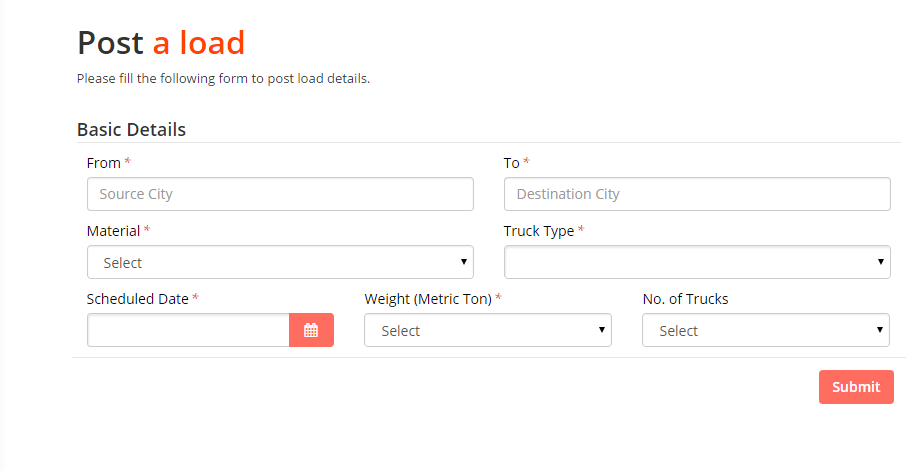Viewport: 915px width, 471px height.
Task: Click the Scheduled Date text field
Action: click(x=188, y=330)
